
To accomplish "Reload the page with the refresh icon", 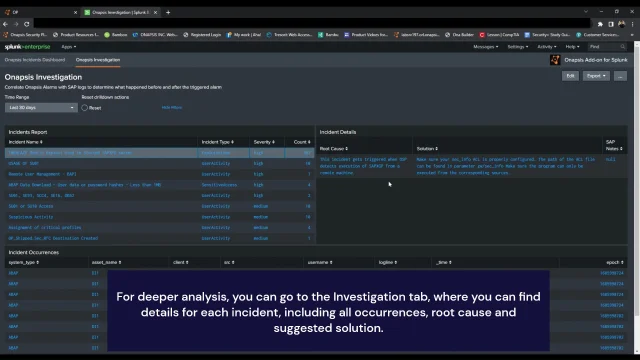I will 27,24.
